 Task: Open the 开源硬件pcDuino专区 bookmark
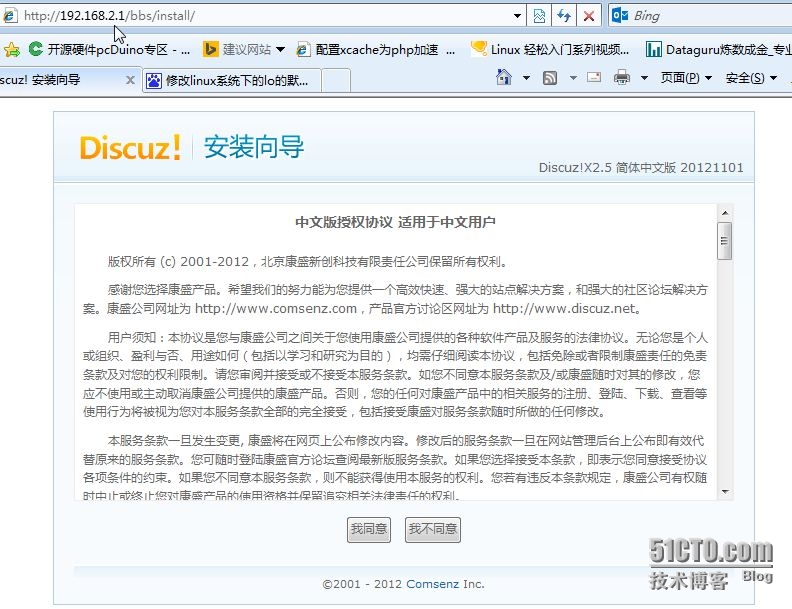[x=109, y=49]
